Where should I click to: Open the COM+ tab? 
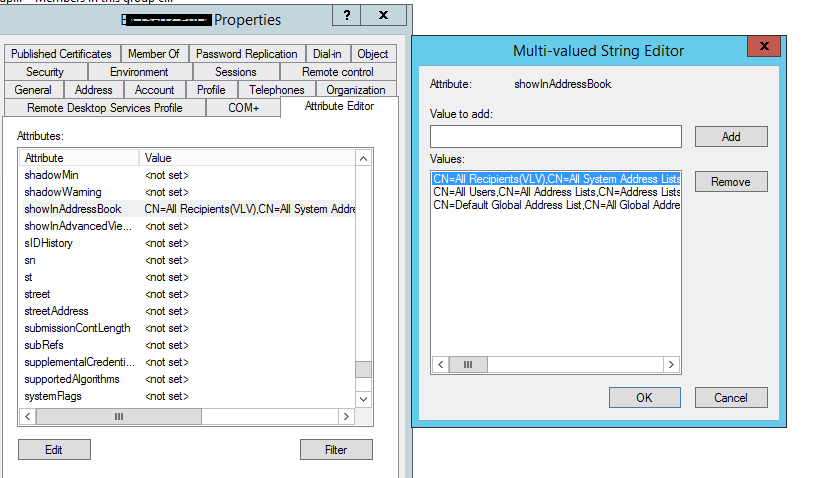click(x=243, y=107)
